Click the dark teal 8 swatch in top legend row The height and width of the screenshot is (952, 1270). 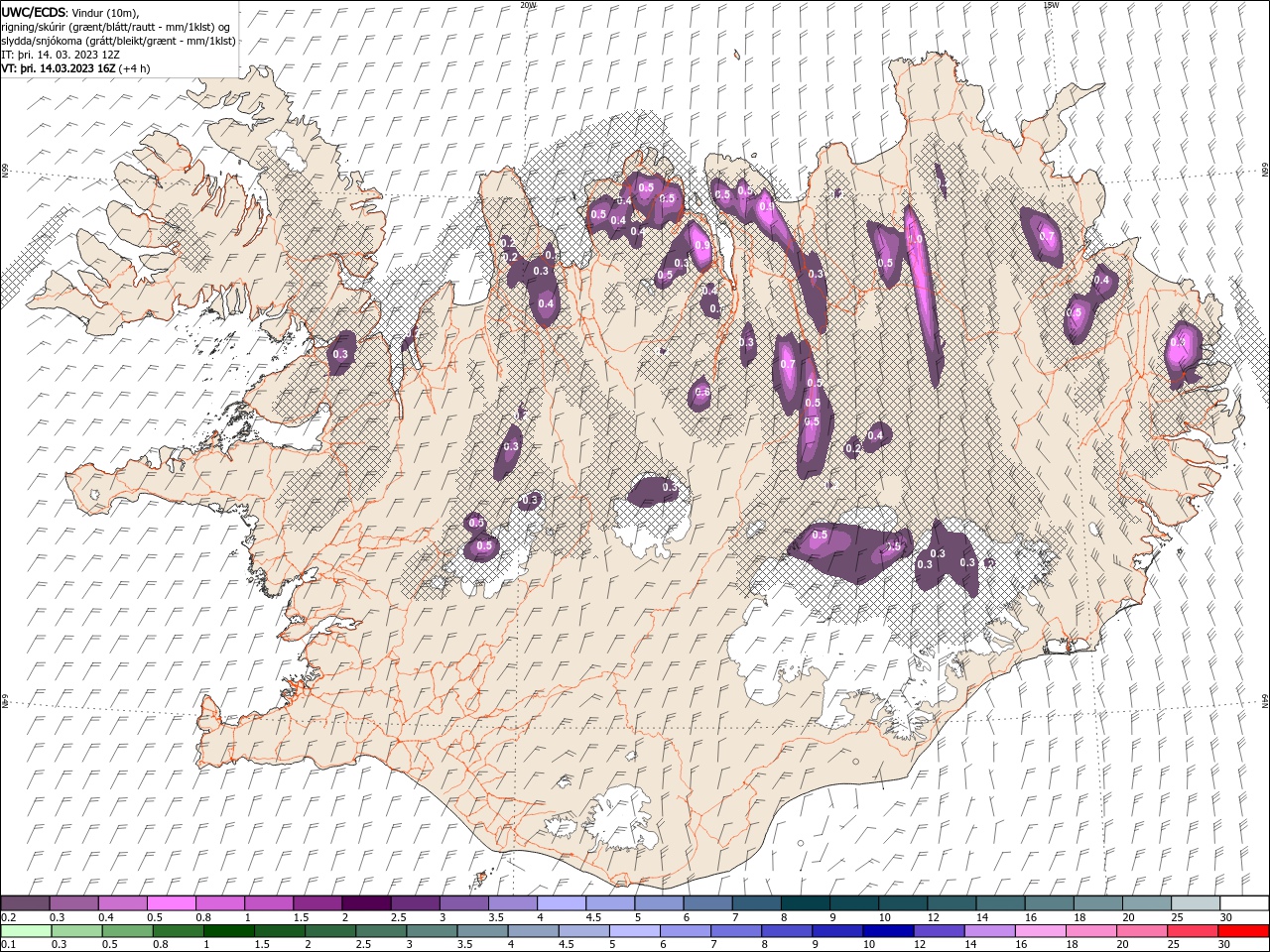click(805, 902)
